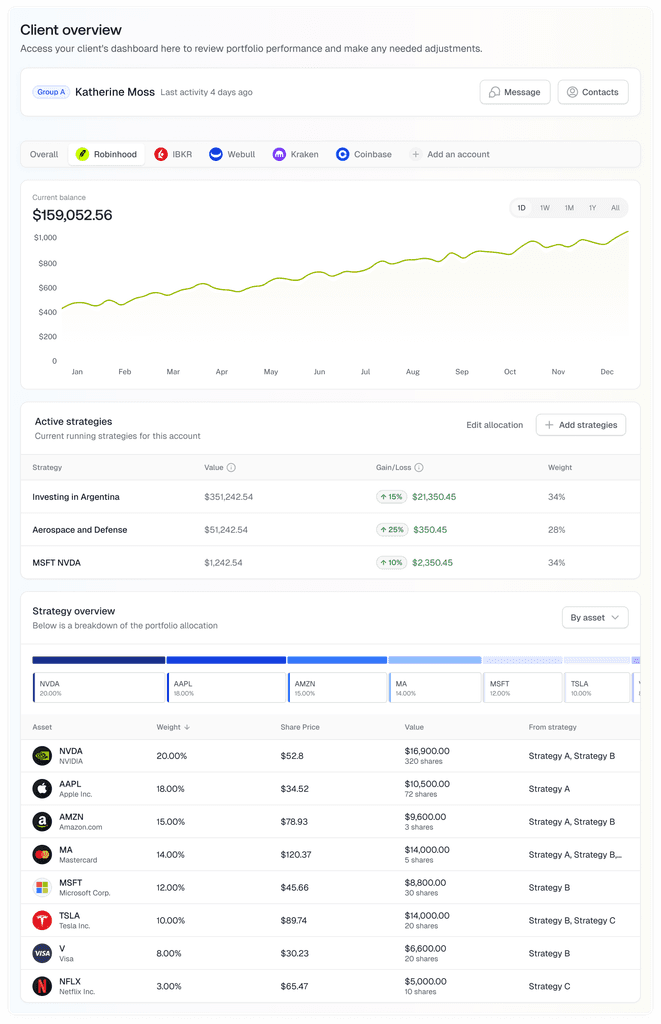
Task: Click the chat bubble icon in Message
Action: (495, 92)
